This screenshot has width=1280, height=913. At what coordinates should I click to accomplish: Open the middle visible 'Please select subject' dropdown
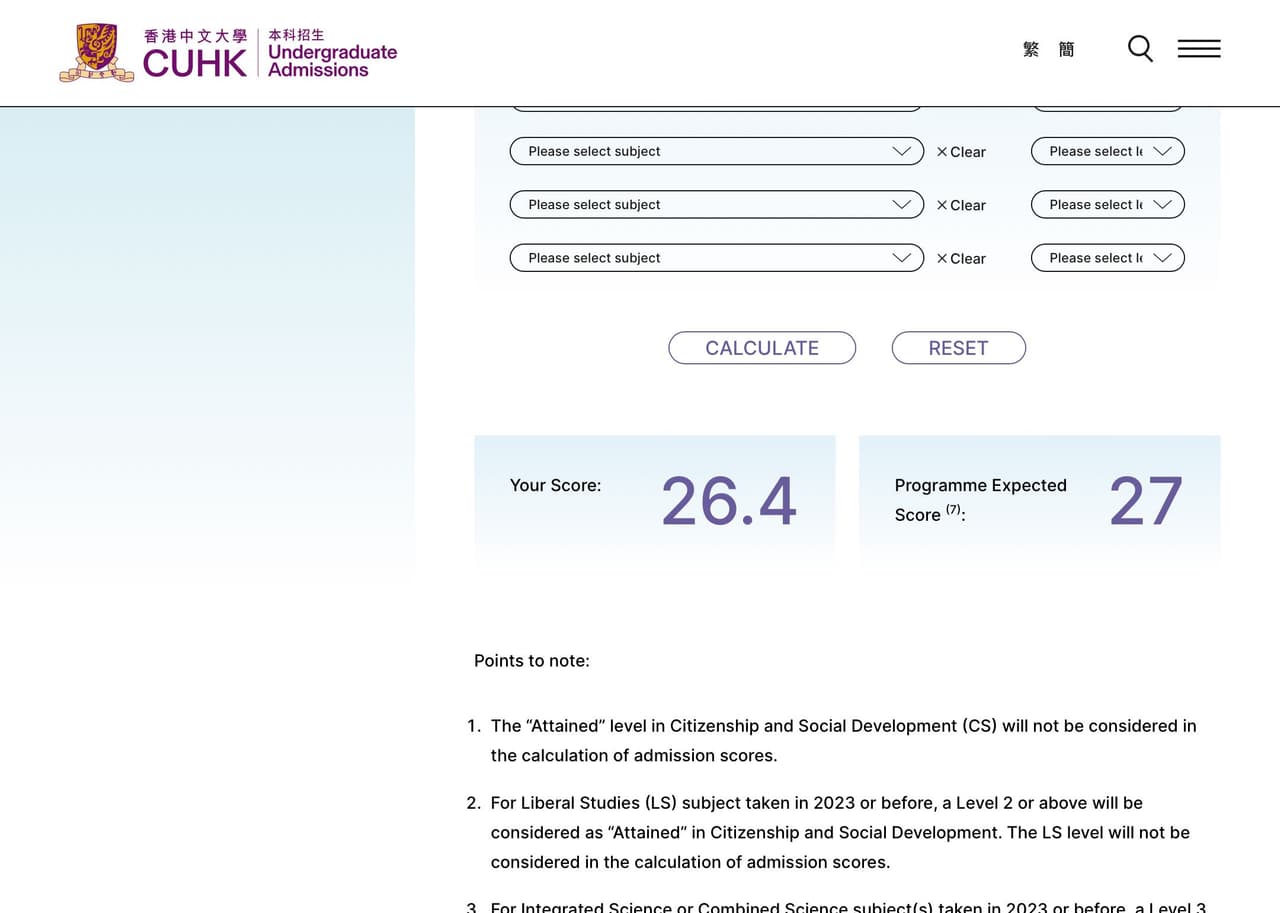click(715, 204)
